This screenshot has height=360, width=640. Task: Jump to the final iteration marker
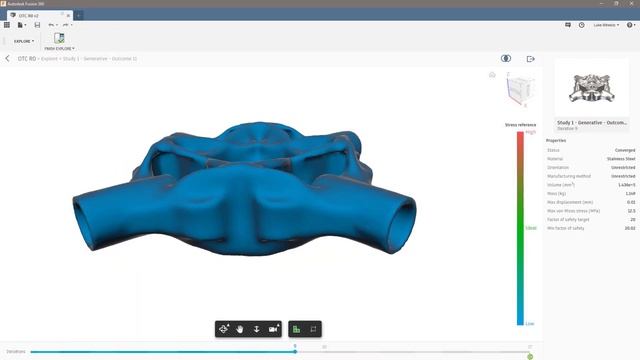tap(530, 357)
